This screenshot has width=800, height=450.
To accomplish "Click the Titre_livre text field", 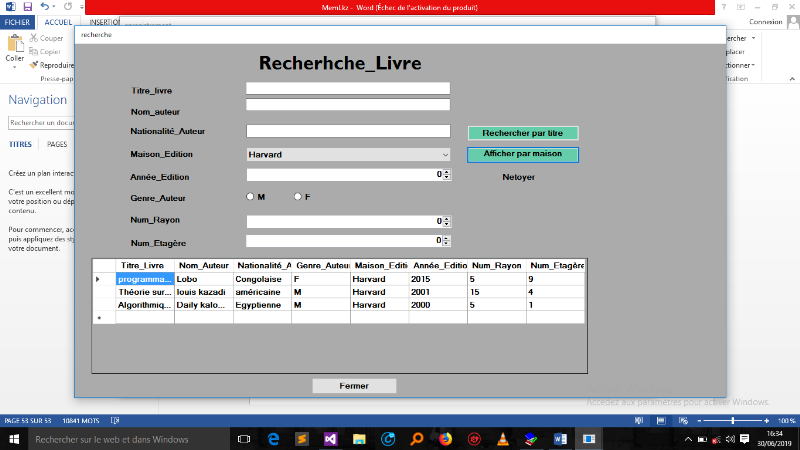I will (x=348, y=88).
